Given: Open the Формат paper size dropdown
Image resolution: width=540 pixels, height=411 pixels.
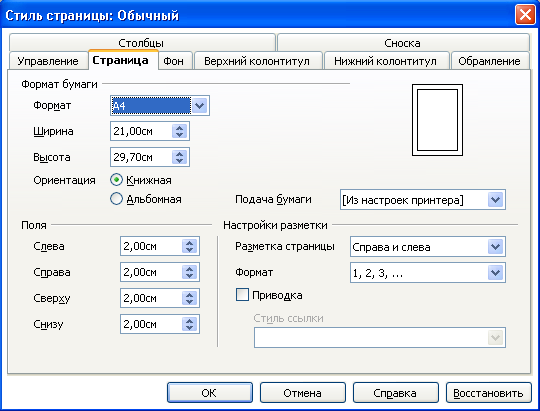Looking at the screenshot, I should coord(200,105).
